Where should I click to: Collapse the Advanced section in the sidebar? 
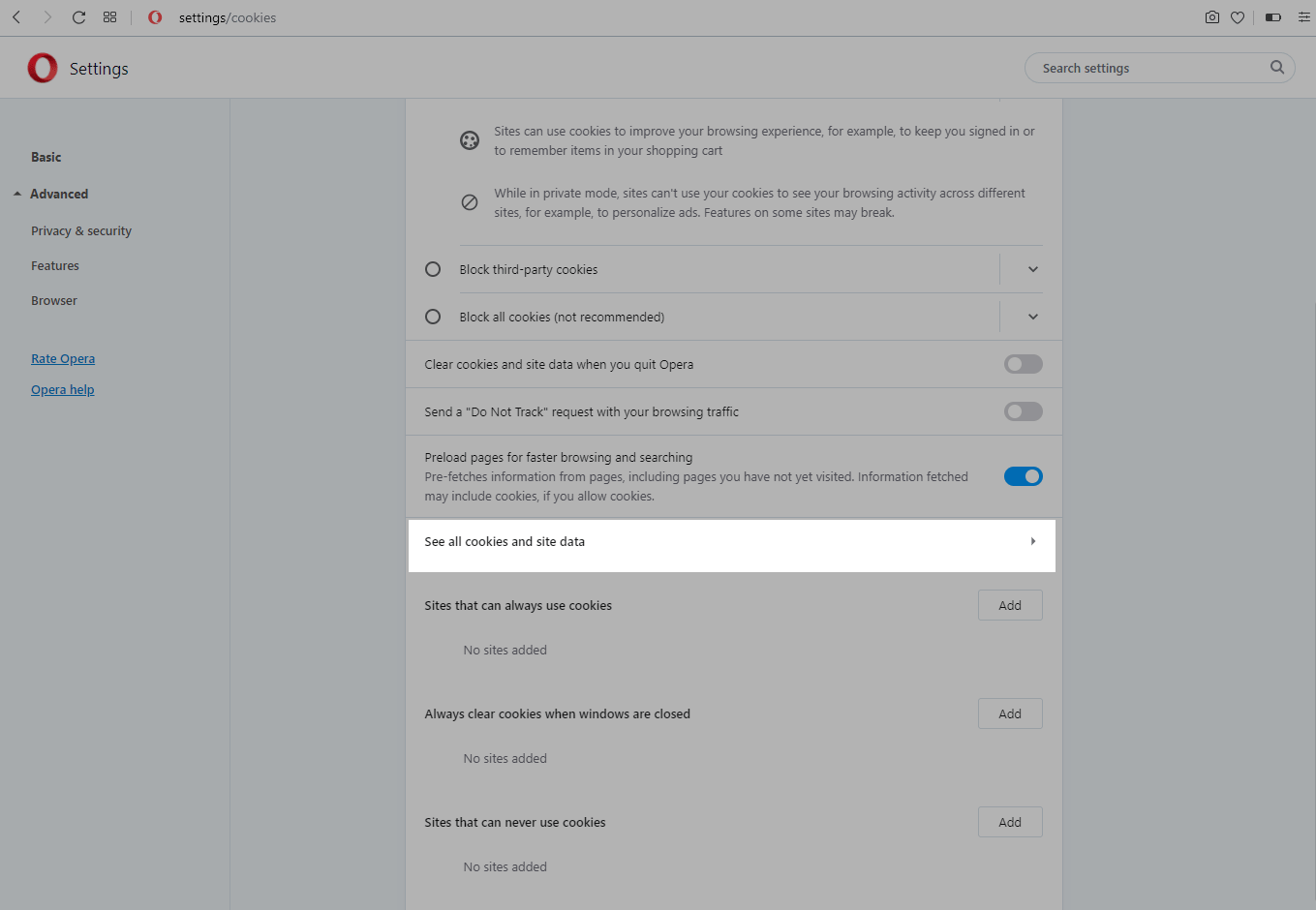click(18, 194)
